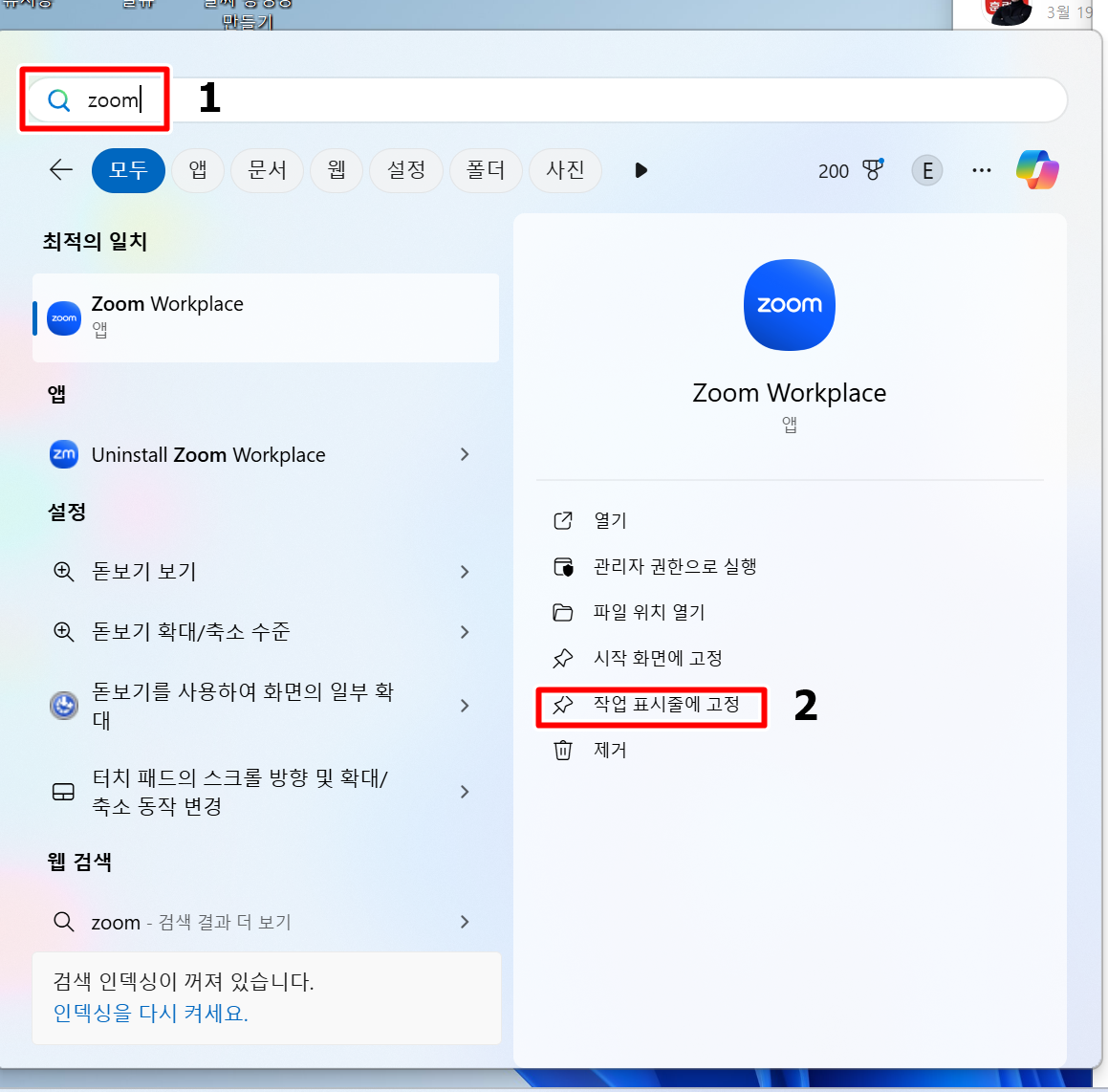1108x1092 pixels.
Task: Go back with the left arrow
Action: pyautogui.click(x=61, y=169)
